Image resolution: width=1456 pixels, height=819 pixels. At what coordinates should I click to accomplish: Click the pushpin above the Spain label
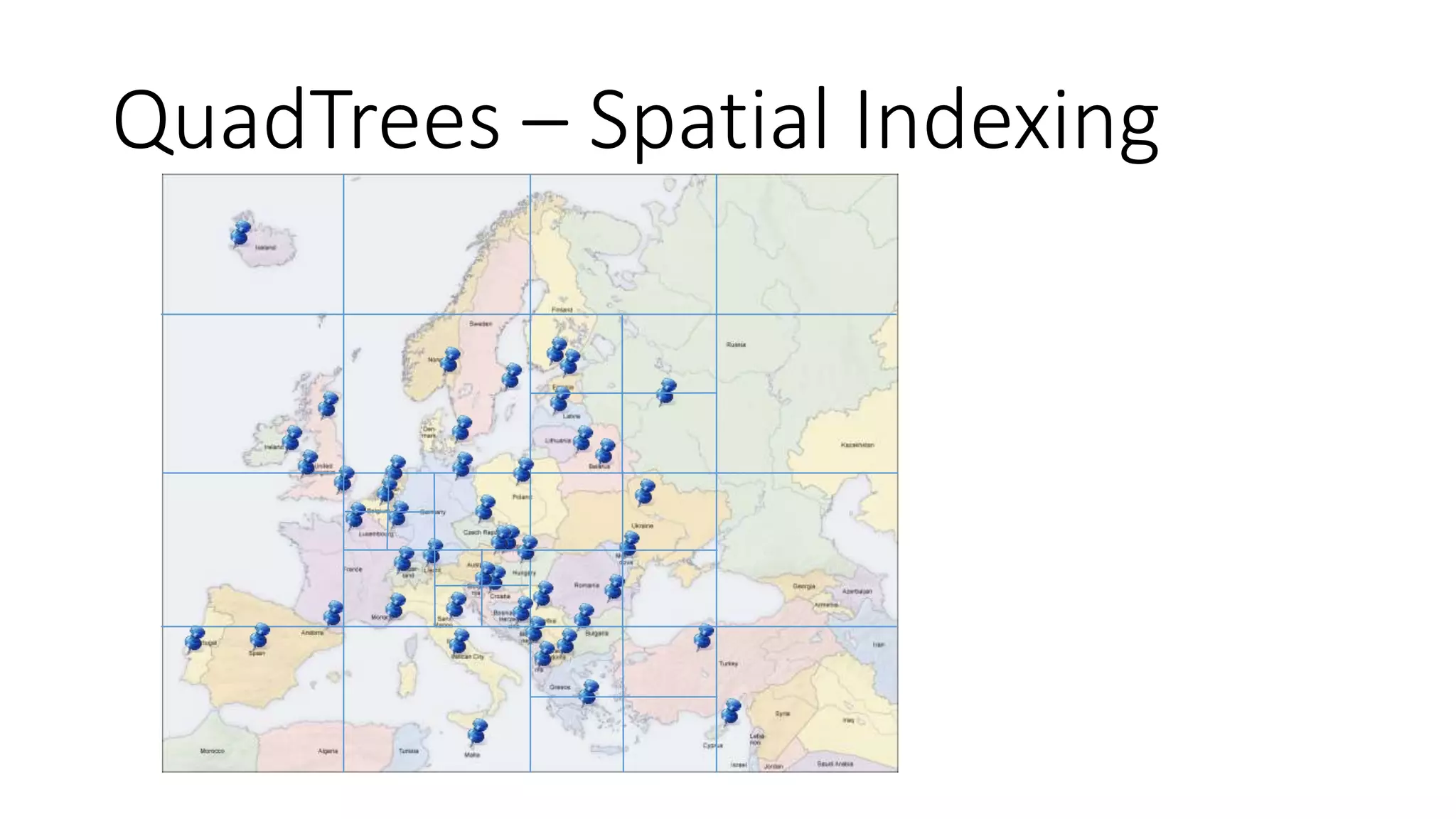[x=260, y=636]
